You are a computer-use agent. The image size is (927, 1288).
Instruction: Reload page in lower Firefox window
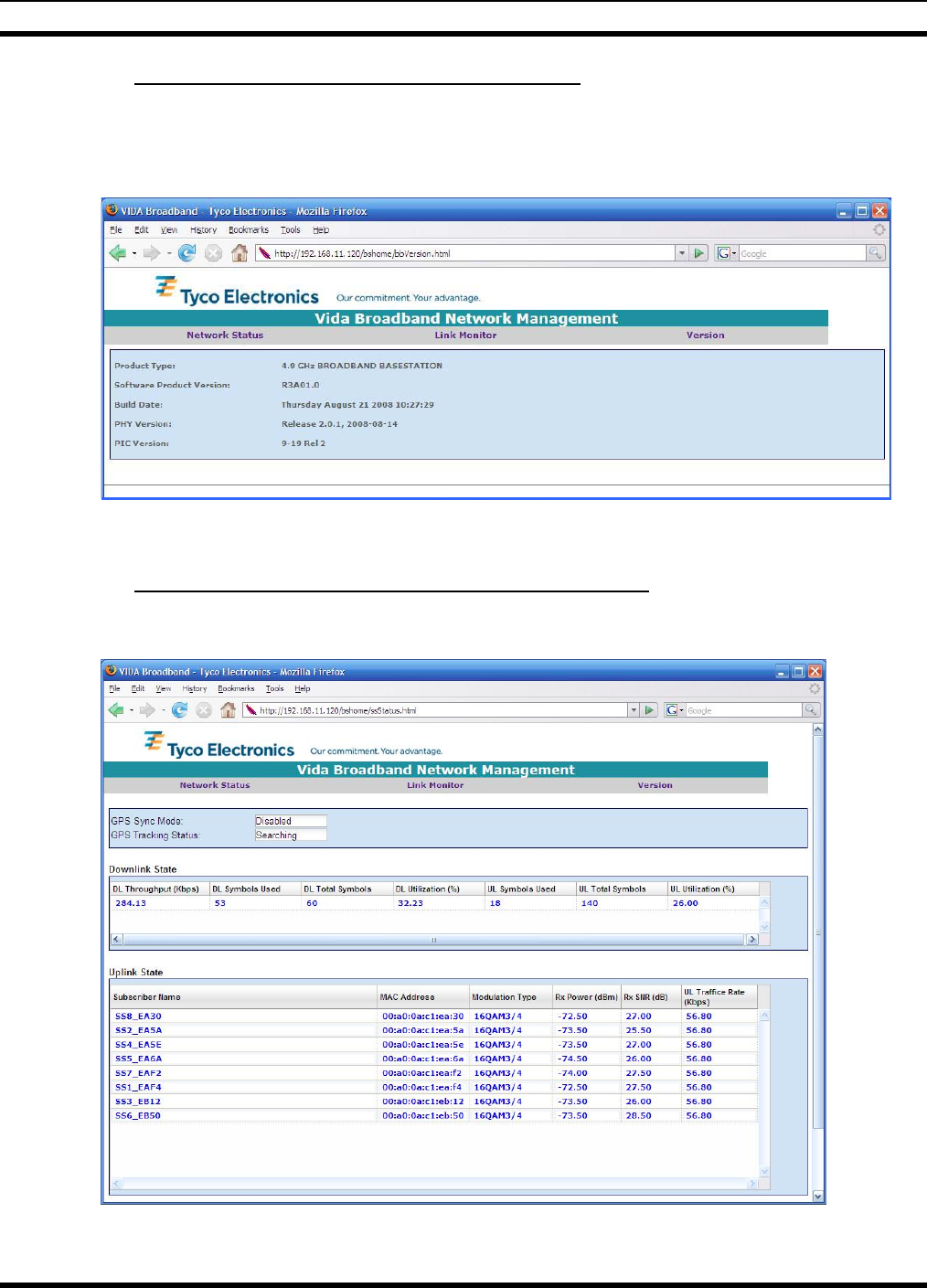179,710
